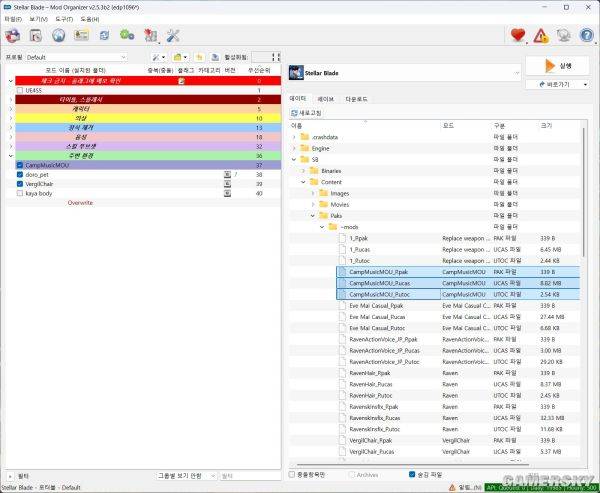Enable the kaya body mod checkbox
Viewport: 600px width, 493px height.
20,193
